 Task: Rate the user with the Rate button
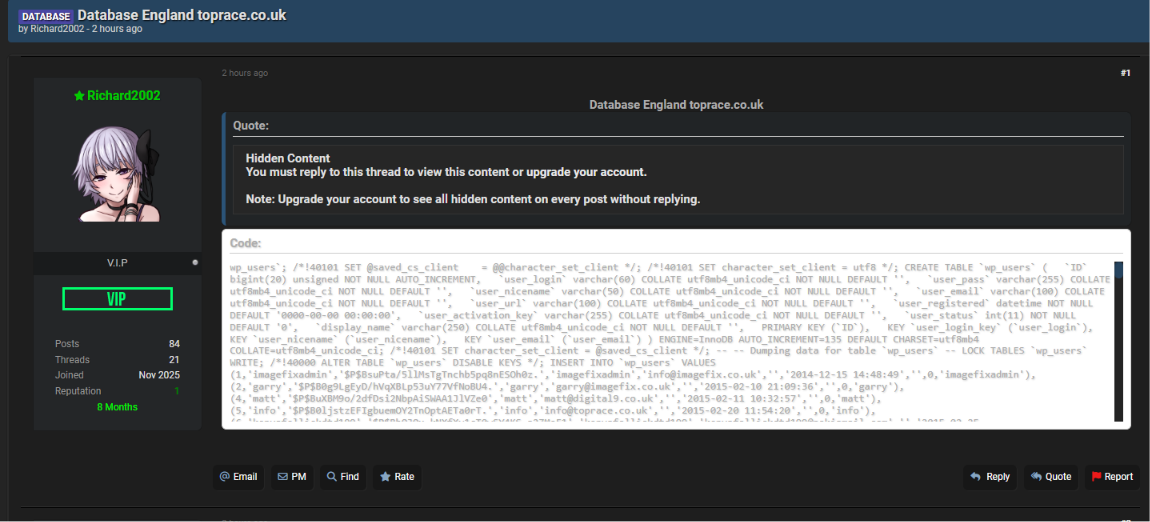[397, 477]
